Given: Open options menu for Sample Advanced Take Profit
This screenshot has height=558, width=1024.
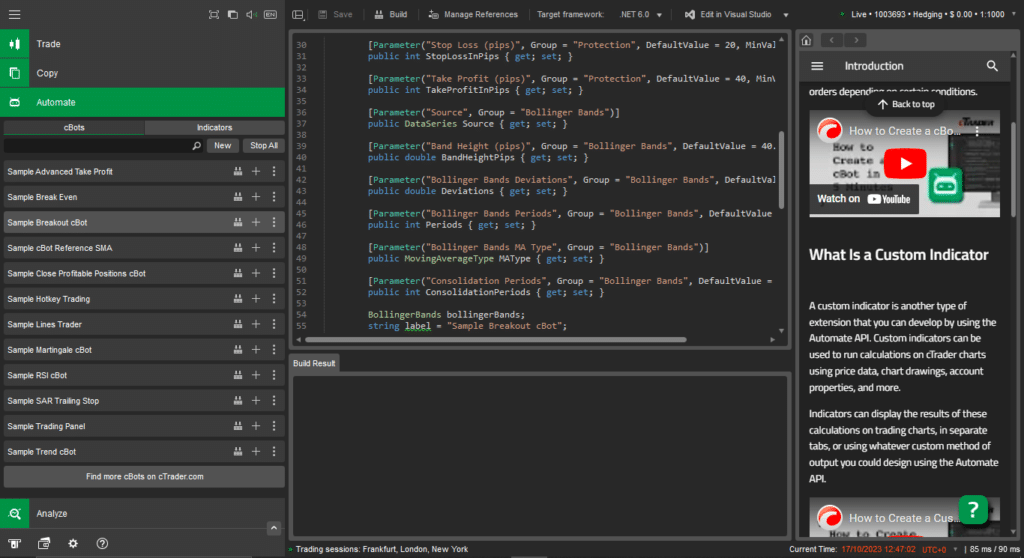Looking at the screenshot, I should [x=274, y=171].
